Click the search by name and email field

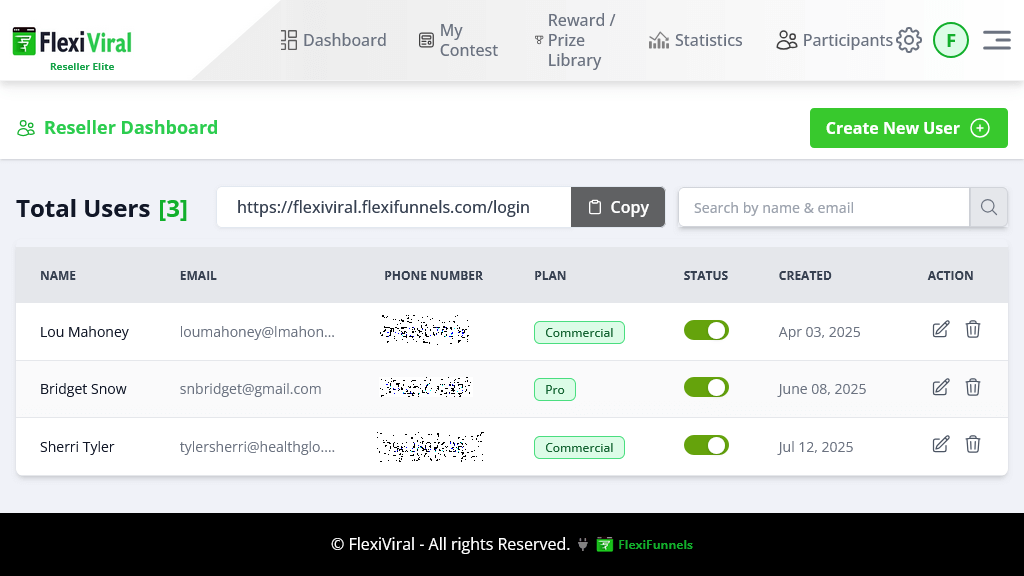coord(823,207)
